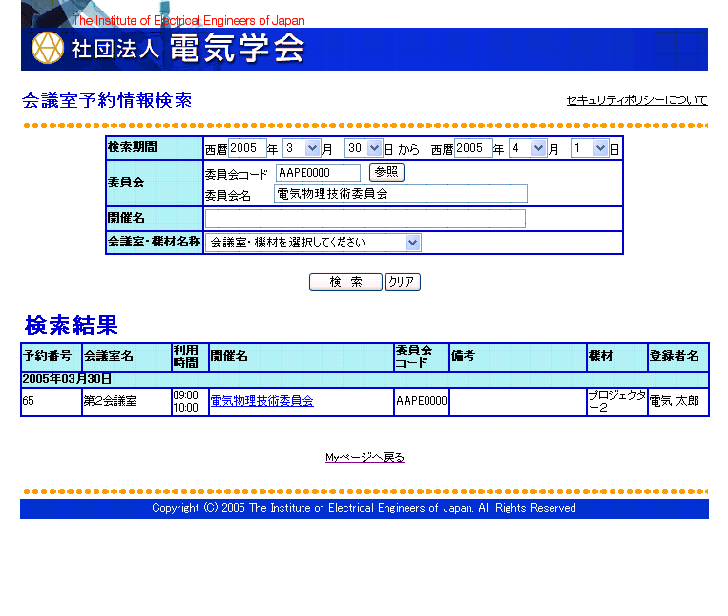Click the start year input field
Image resolution: width=728 pixels, height=616 pixels.
point(247,148)
